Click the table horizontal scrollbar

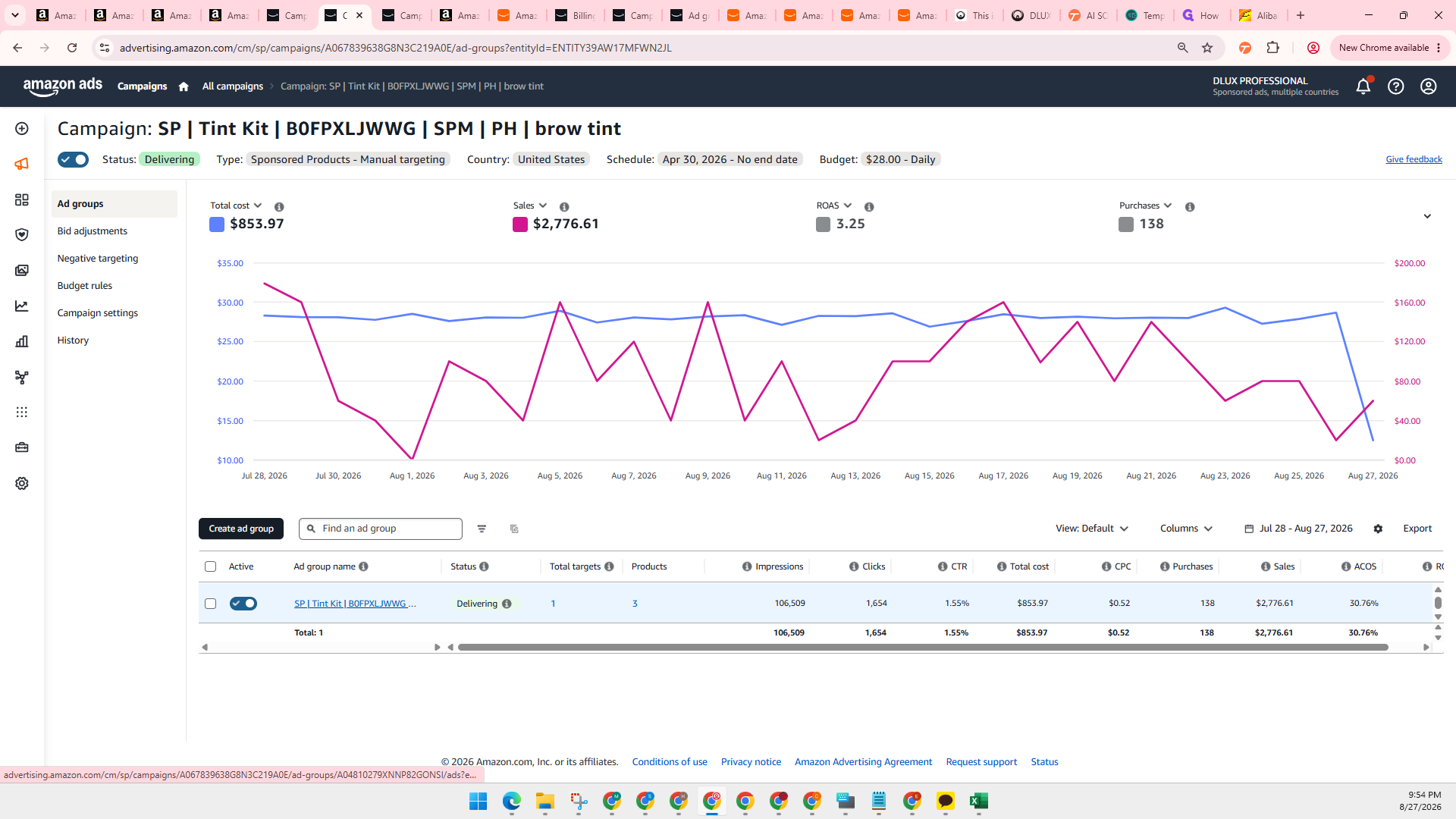pyautogui.click(x=923, y=648)
